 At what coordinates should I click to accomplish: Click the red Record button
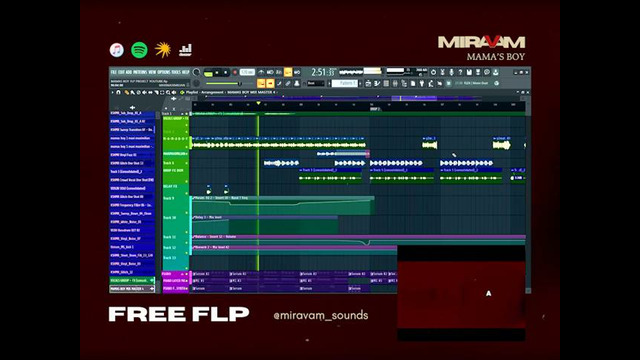pos(235,72)
